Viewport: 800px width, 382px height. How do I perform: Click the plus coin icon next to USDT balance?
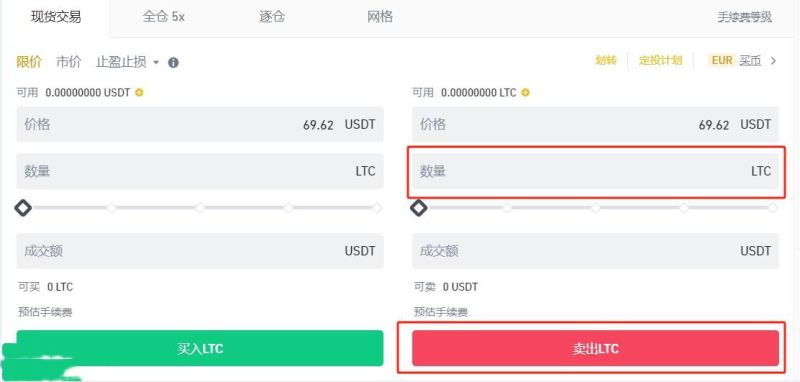pos(139,93)
